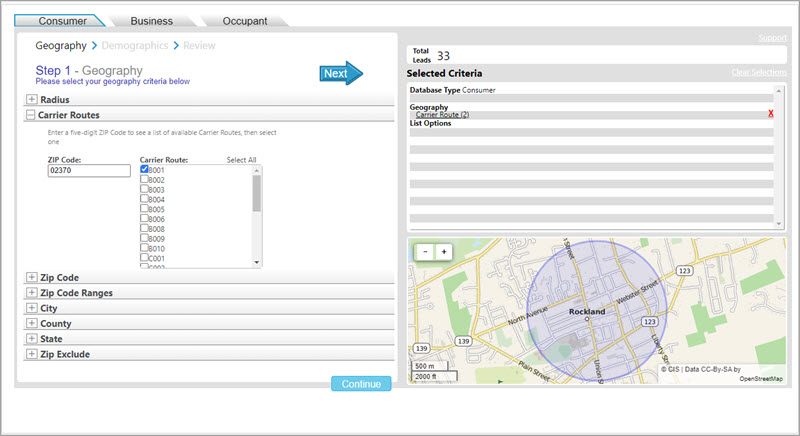
Task: Click the Database Type Consumer text
Action: (453, 90)
